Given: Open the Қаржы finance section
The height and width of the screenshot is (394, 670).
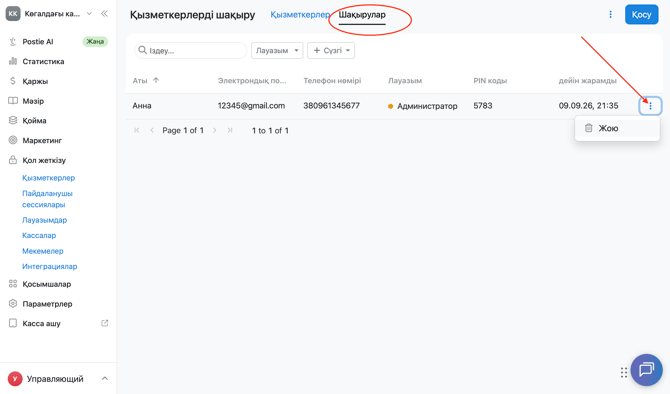Looking at the screenshot, I should point(35,81).
